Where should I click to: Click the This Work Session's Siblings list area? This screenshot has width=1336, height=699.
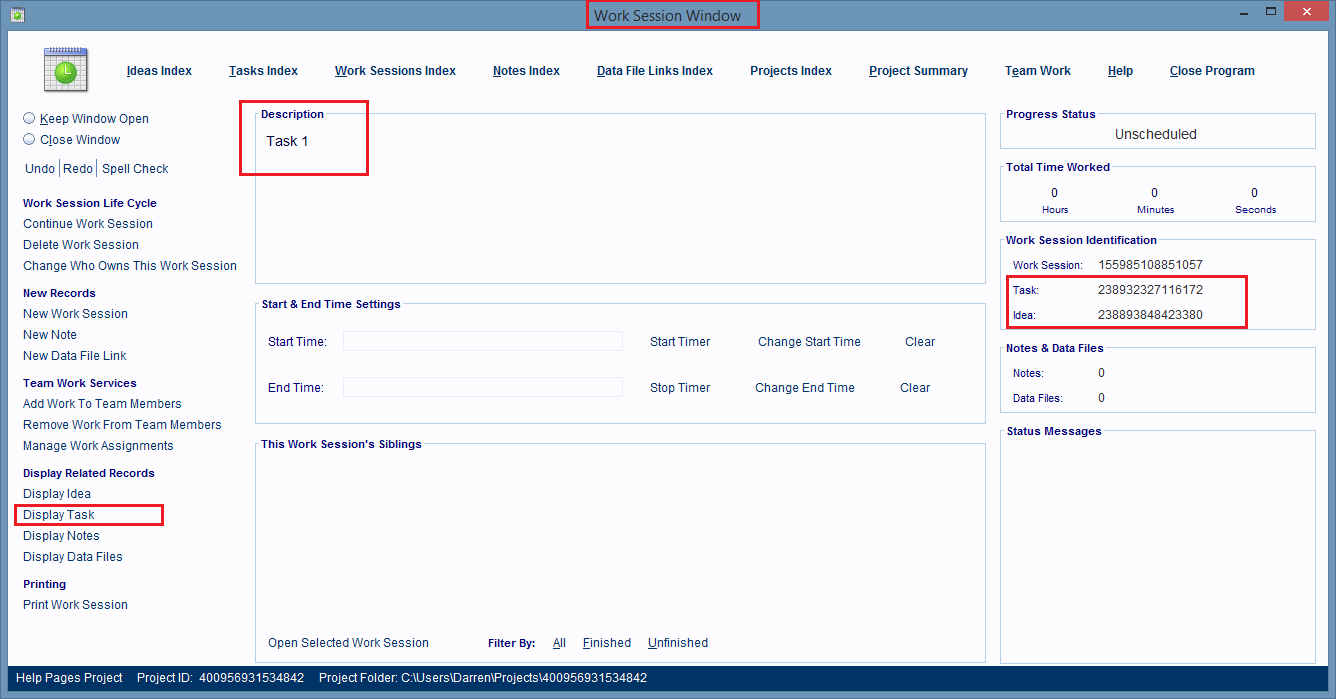620,540
